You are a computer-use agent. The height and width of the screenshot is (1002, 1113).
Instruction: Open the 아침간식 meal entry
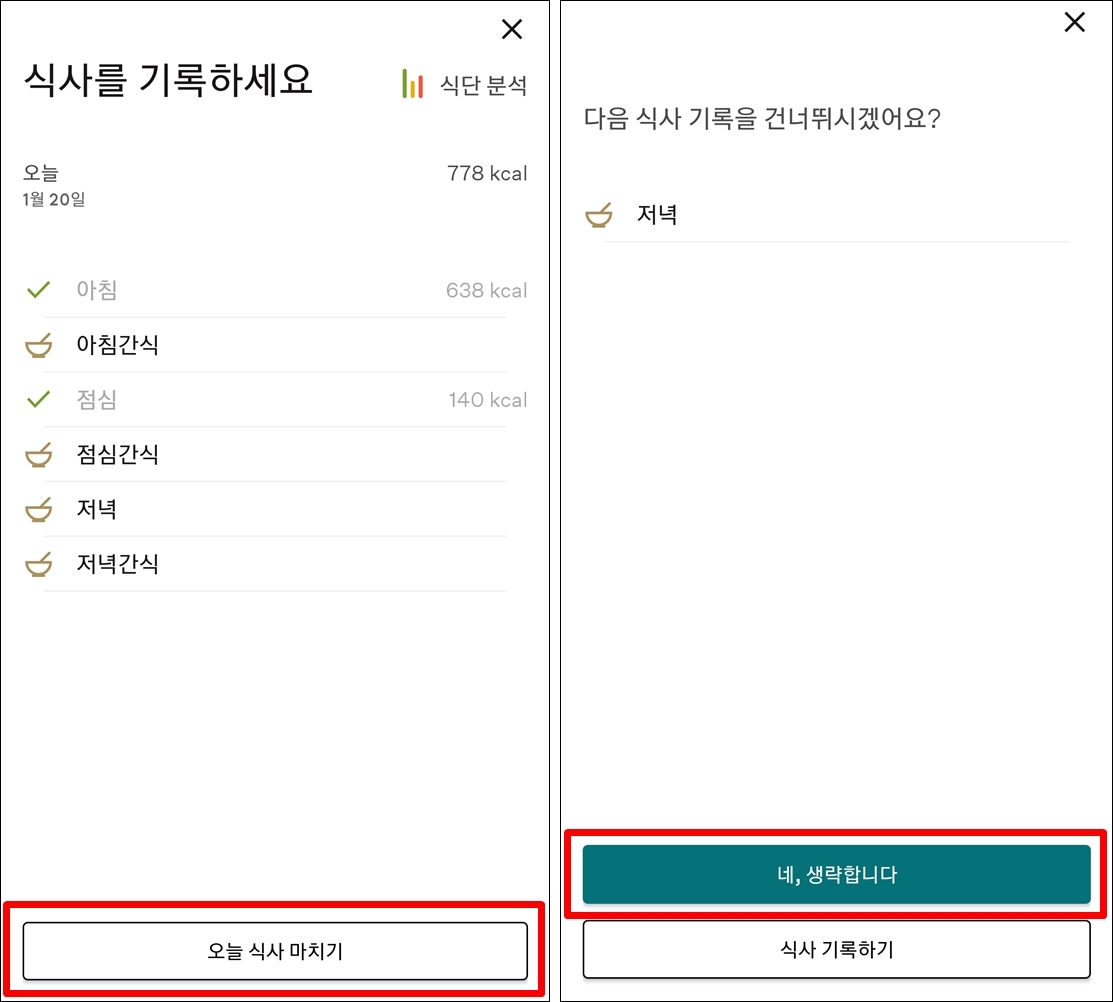pyautogui.click(x=118, y=346)
